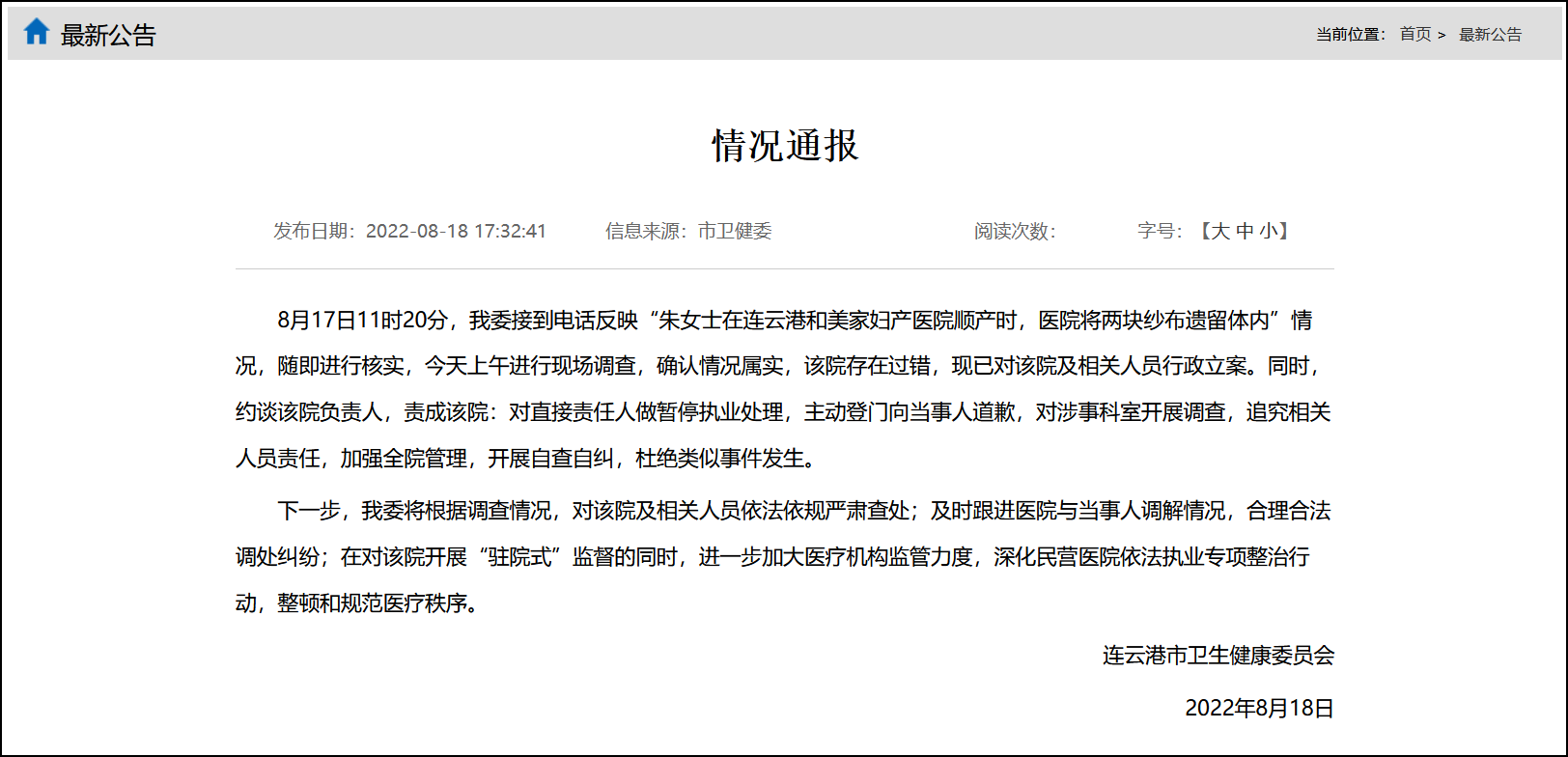Click the line starting 况，随即进行核实
Screen dimensions: 1568x757
tap(778, 366)
